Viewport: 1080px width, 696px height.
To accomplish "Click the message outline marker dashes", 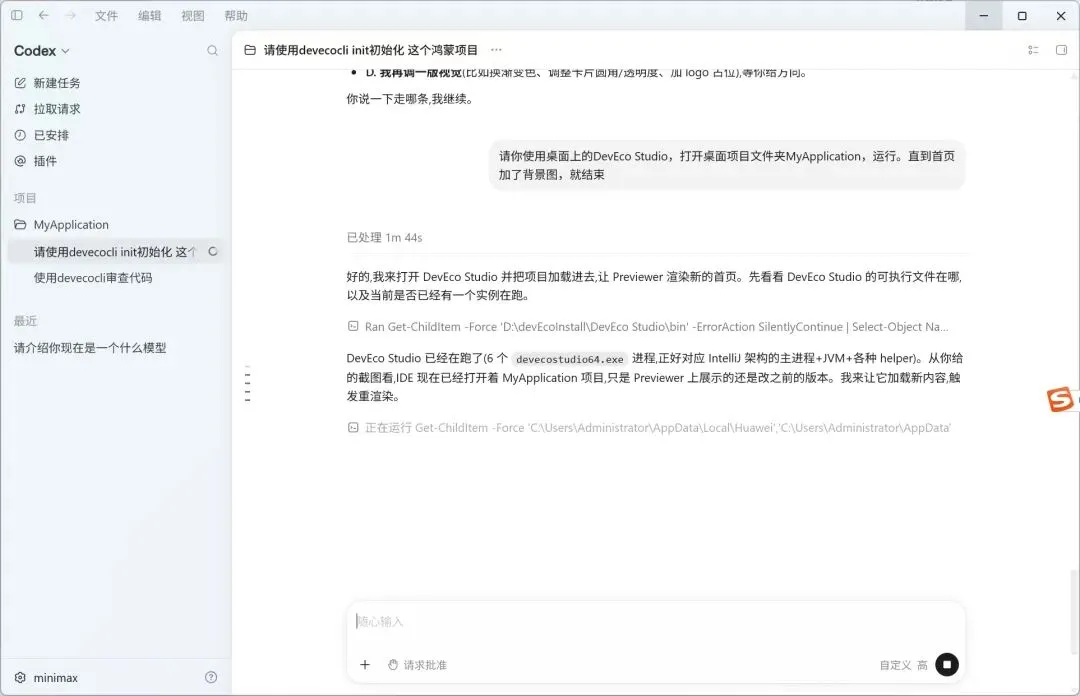I will (x=247, y=383).
